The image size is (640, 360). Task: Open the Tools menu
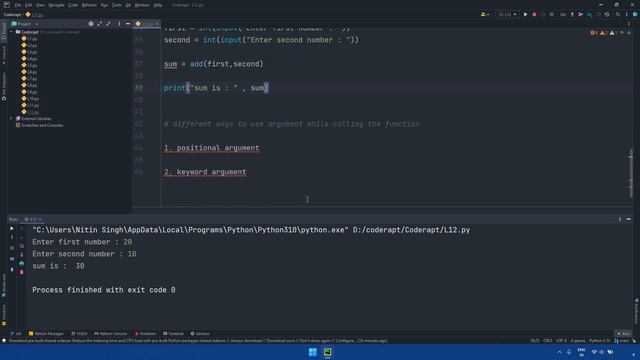(116, 5)
